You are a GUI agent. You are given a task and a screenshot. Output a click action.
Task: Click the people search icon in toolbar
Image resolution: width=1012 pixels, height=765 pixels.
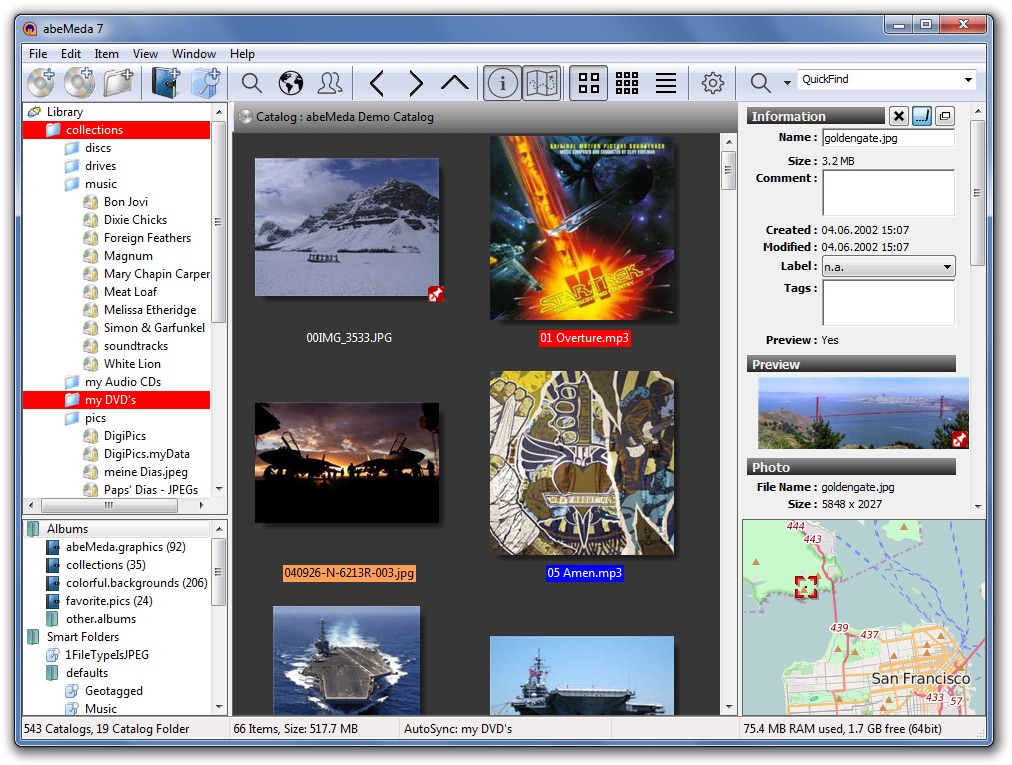click(x=330, y=83)
